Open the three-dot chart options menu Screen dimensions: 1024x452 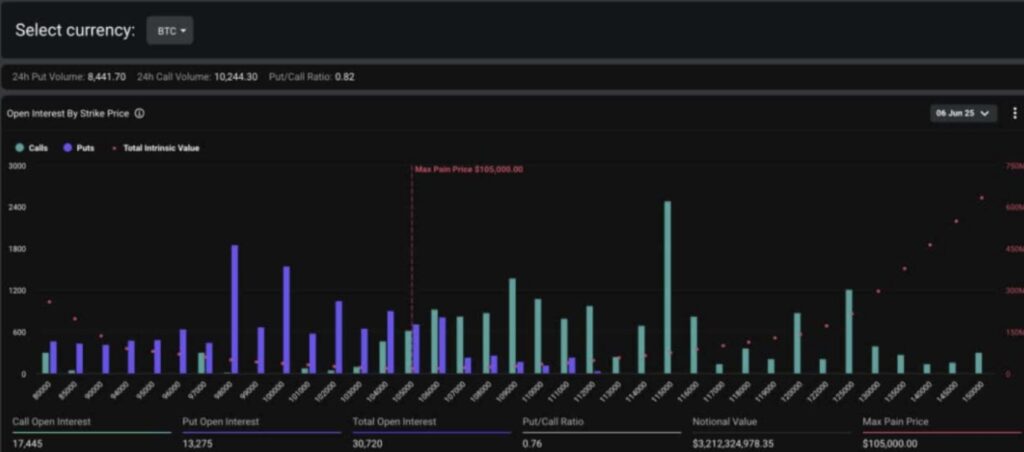pos(1014,113)
